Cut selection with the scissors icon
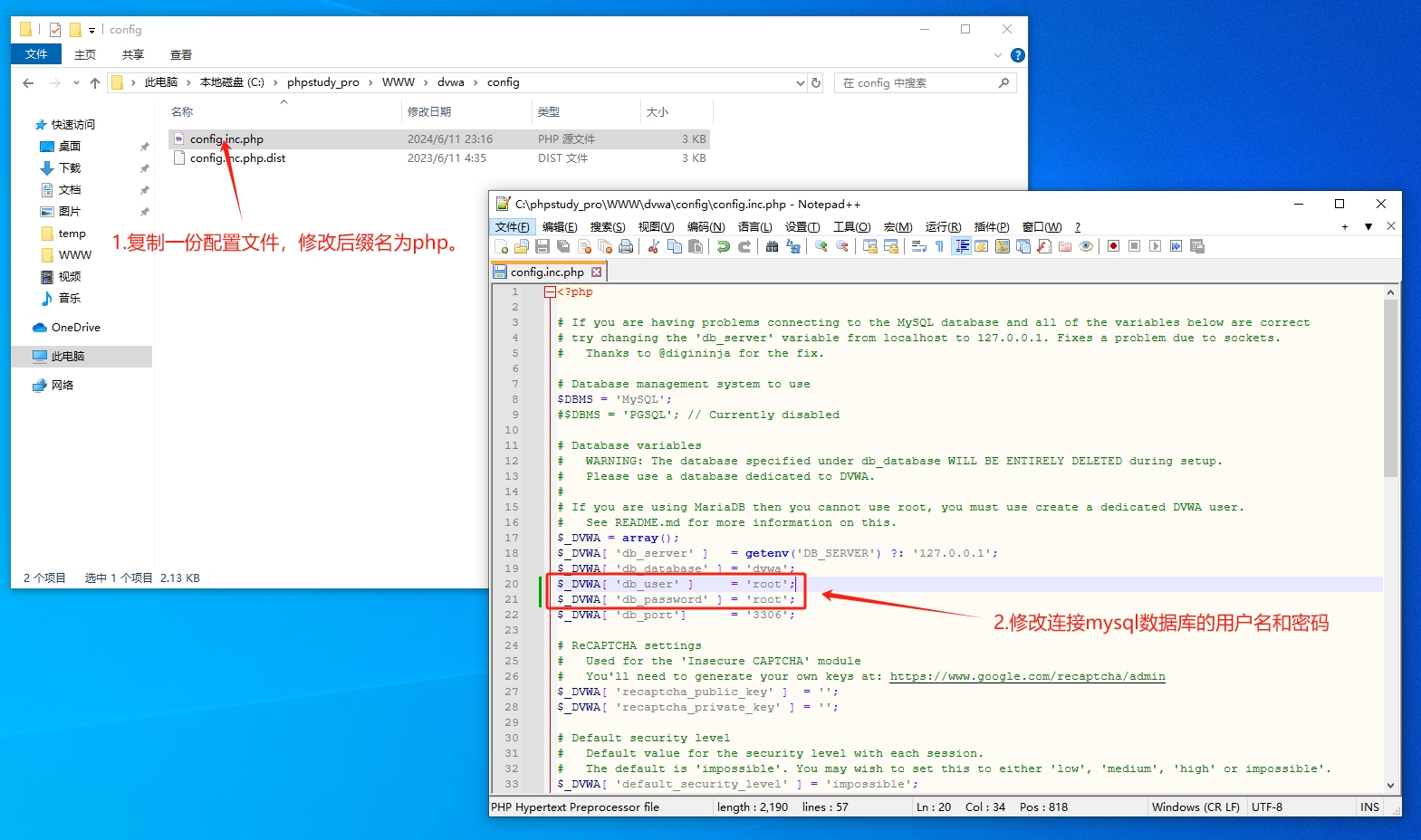The width and height of the screenshot is (1421, 840). [x=653, y=246]
